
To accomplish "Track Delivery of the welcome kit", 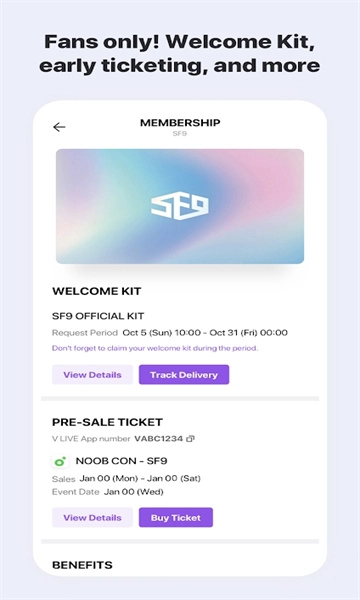I will click(184, 375).
